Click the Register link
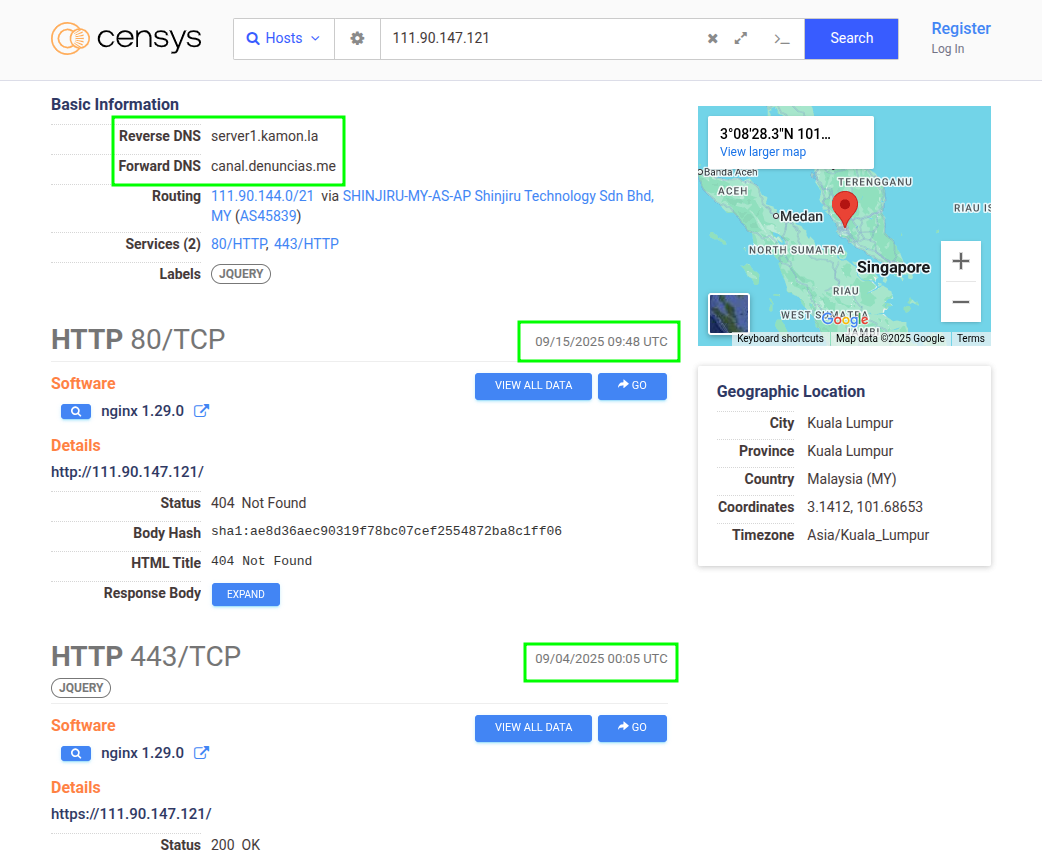This screenshot has width=1042, height=855. click(960, 29)
